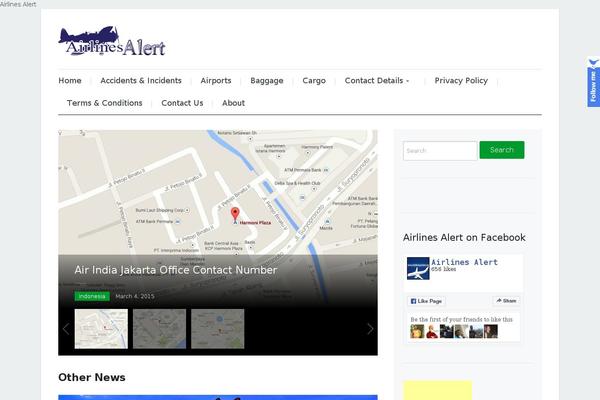
Task: Open the Contact Us page
Action: pyautogui.click(x=182, y=103)
